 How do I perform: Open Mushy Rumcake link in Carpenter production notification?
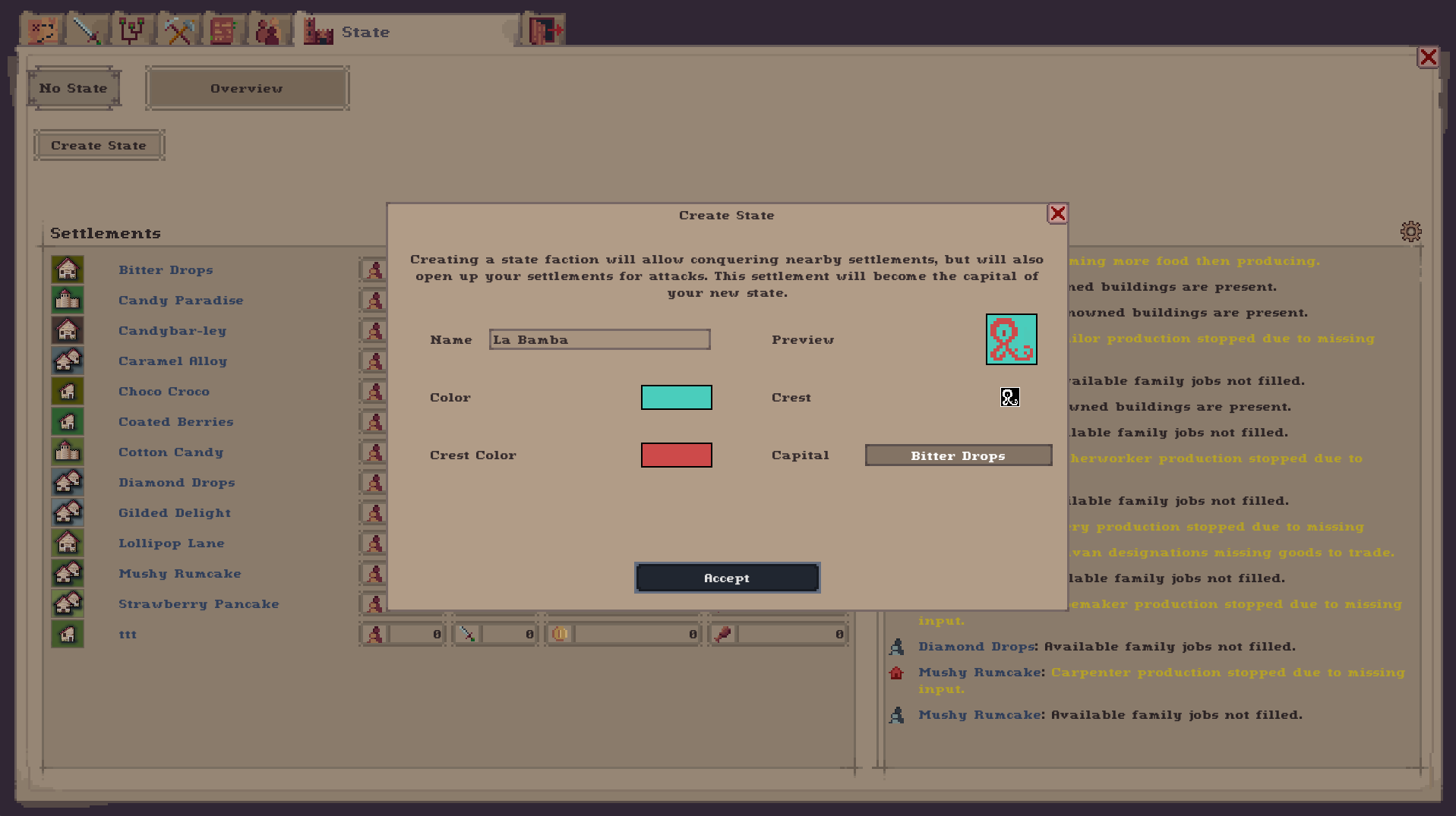pyautogui.click(x=980, y=673)
